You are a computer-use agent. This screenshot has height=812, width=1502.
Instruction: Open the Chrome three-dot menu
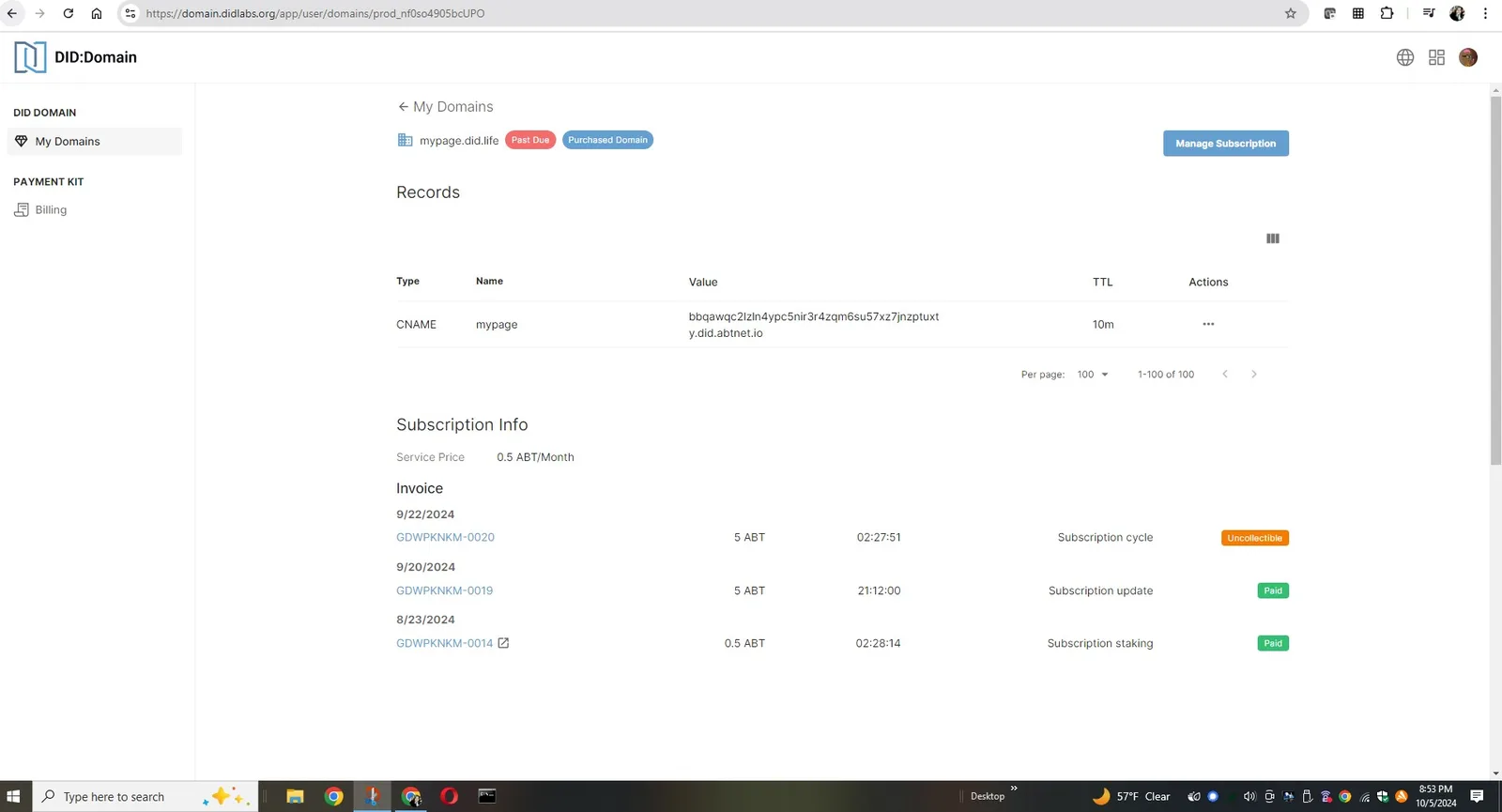tap(1485, 13)
